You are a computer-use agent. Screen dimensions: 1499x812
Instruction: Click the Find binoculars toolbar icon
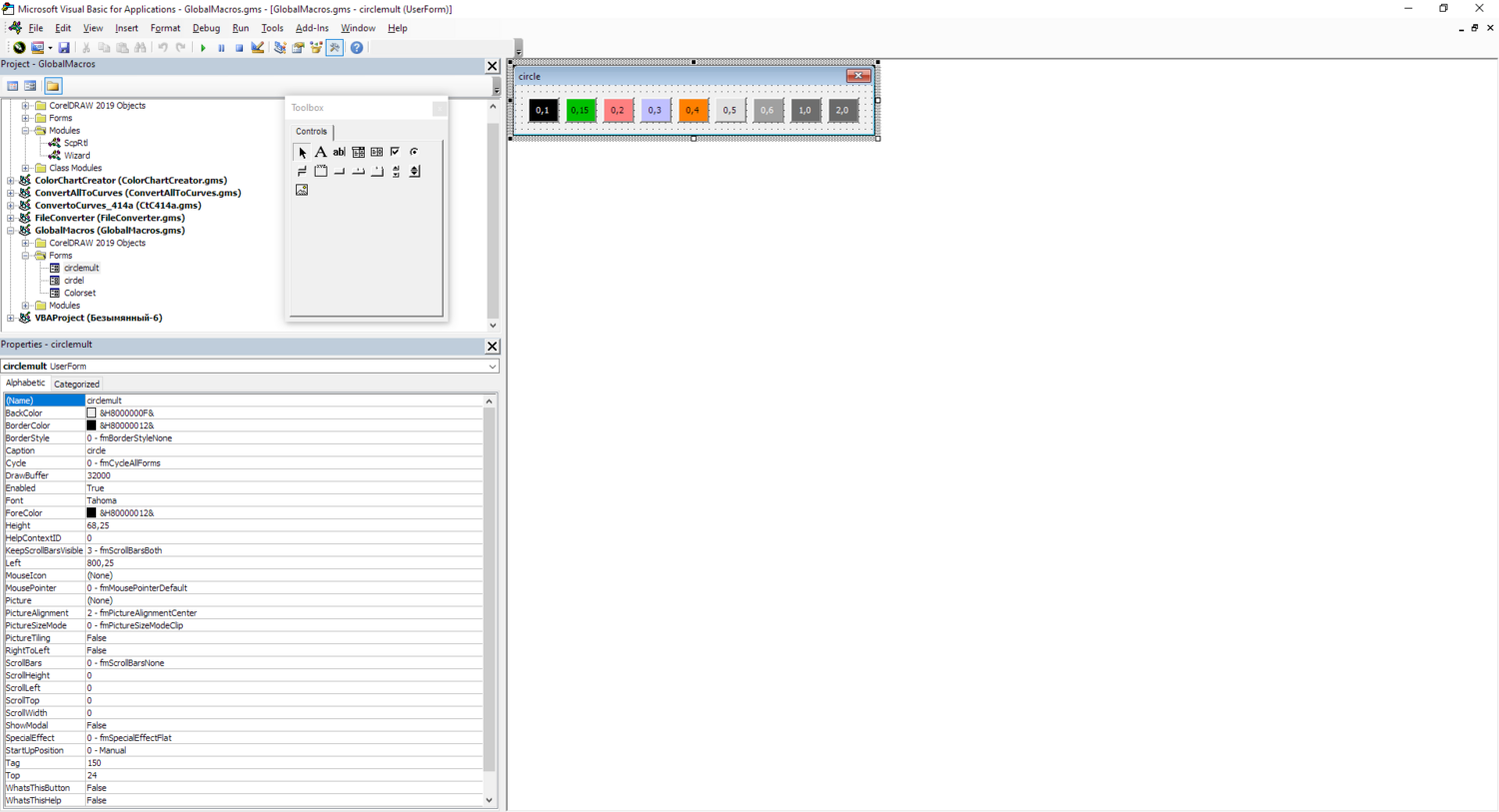coord(141,48)
